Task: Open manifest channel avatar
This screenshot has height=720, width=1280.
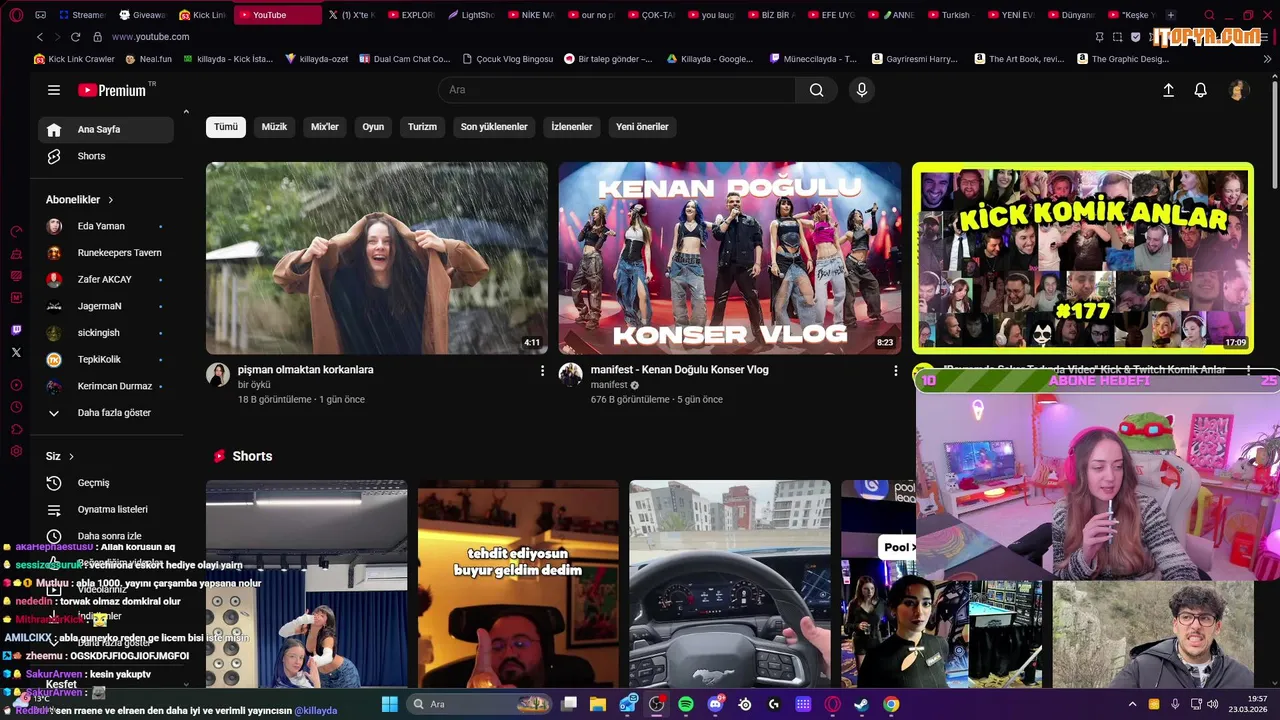Action: 571,375
